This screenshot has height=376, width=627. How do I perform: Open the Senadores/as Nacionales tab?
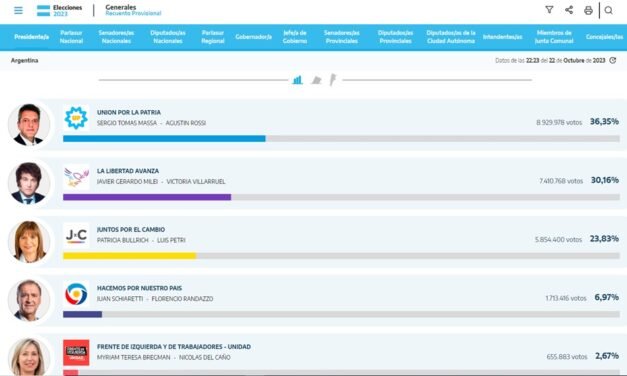click(116, 37)
